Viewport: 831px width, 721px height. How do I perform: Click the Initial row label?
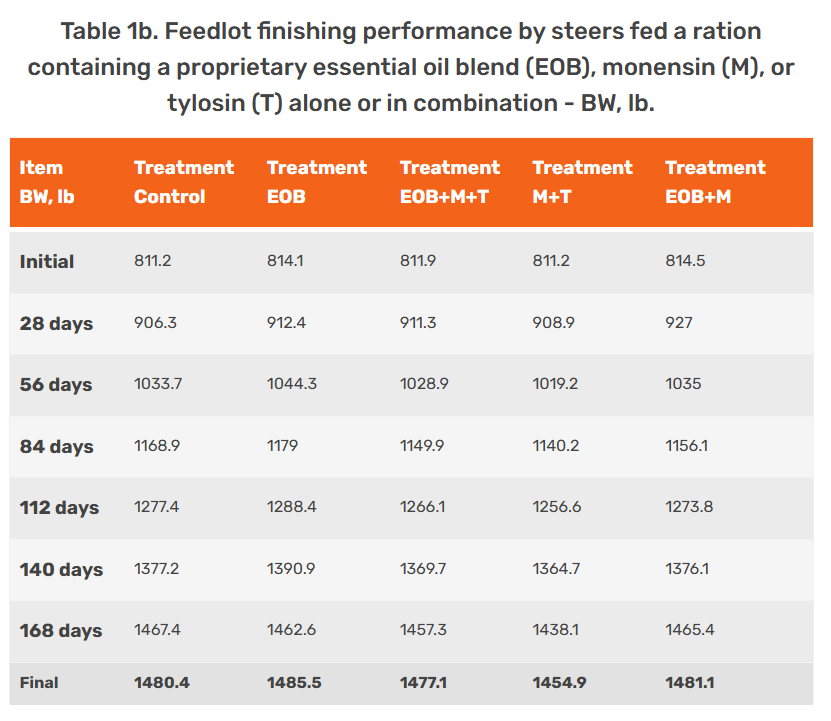(47, 262)
